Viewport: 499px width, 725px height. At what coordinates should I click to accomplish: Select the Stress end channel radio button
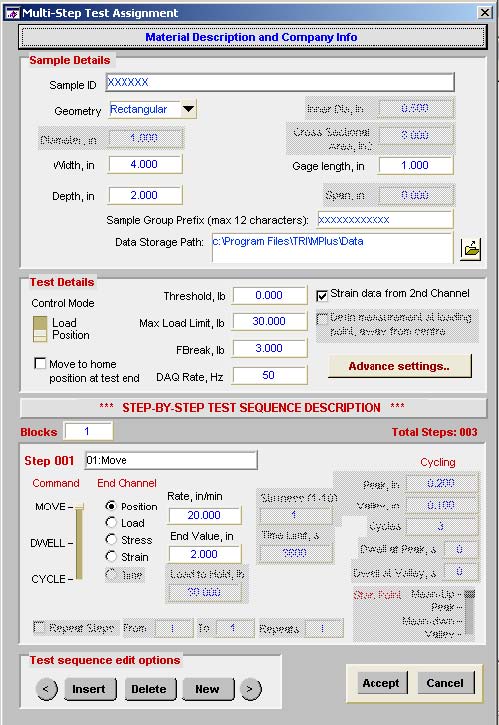(111, 540)
